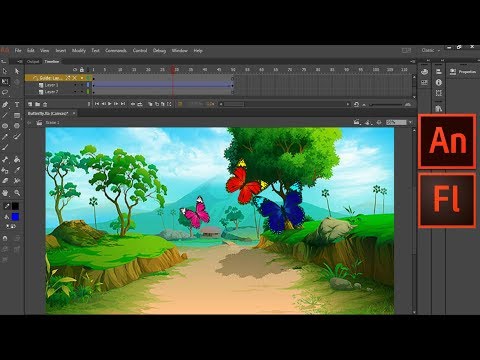Expand the stage zoom percentage dropdown
The image size is (480, 360).
click(x=411, y=123)
